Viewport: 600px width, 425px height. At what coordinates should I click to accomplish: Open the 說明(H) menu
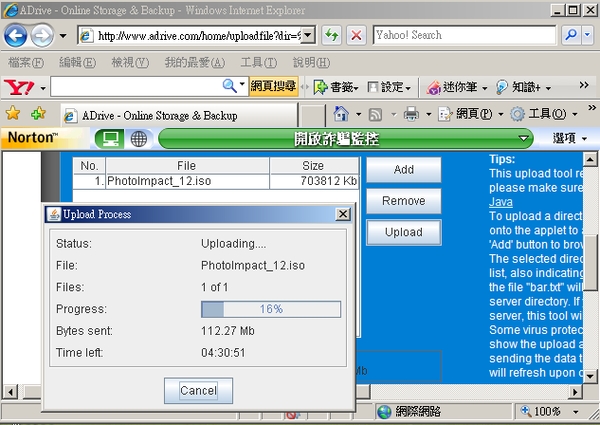(311, 62)
